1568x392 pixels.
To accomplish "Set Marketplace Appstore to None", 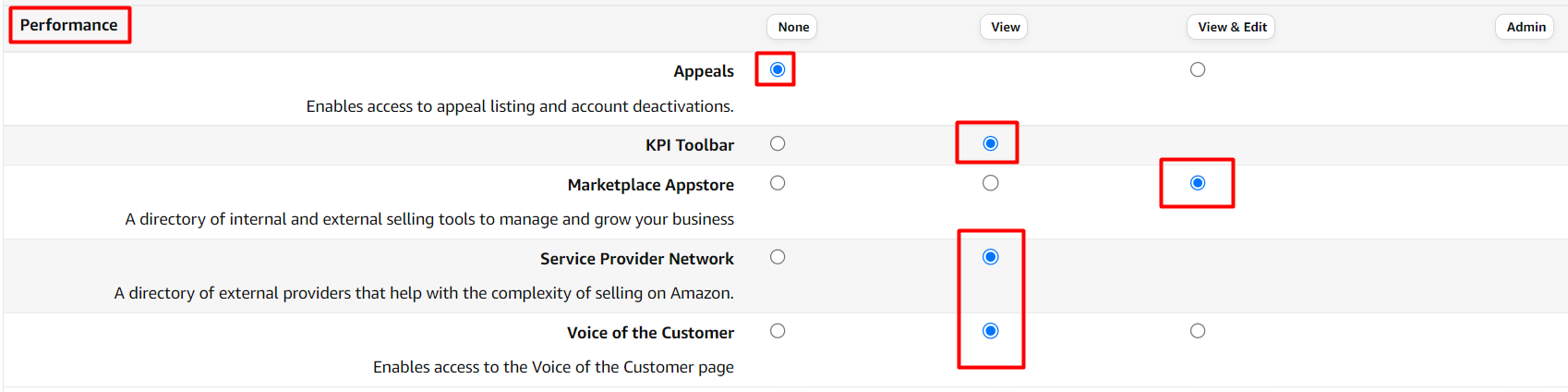I will (x=778, y=183).
